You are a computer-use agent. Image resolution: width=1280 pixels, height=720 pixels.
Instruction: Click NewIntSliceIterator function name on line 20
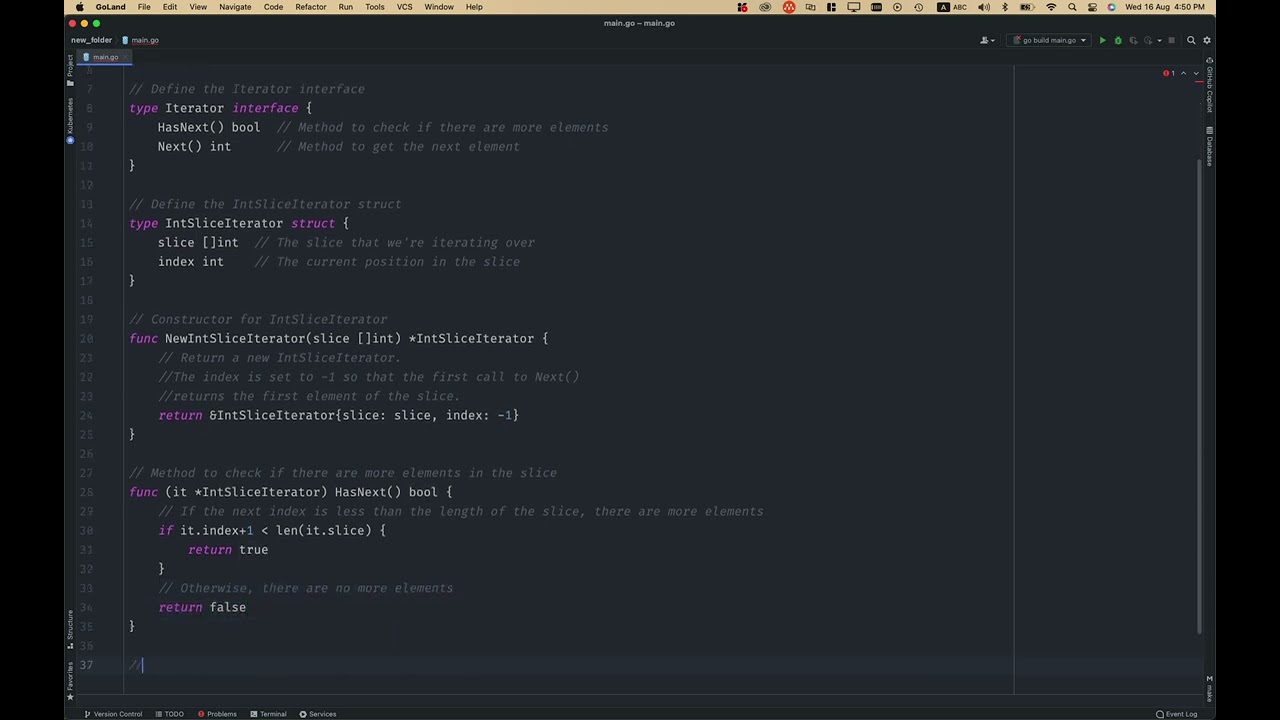pos(235,339)
